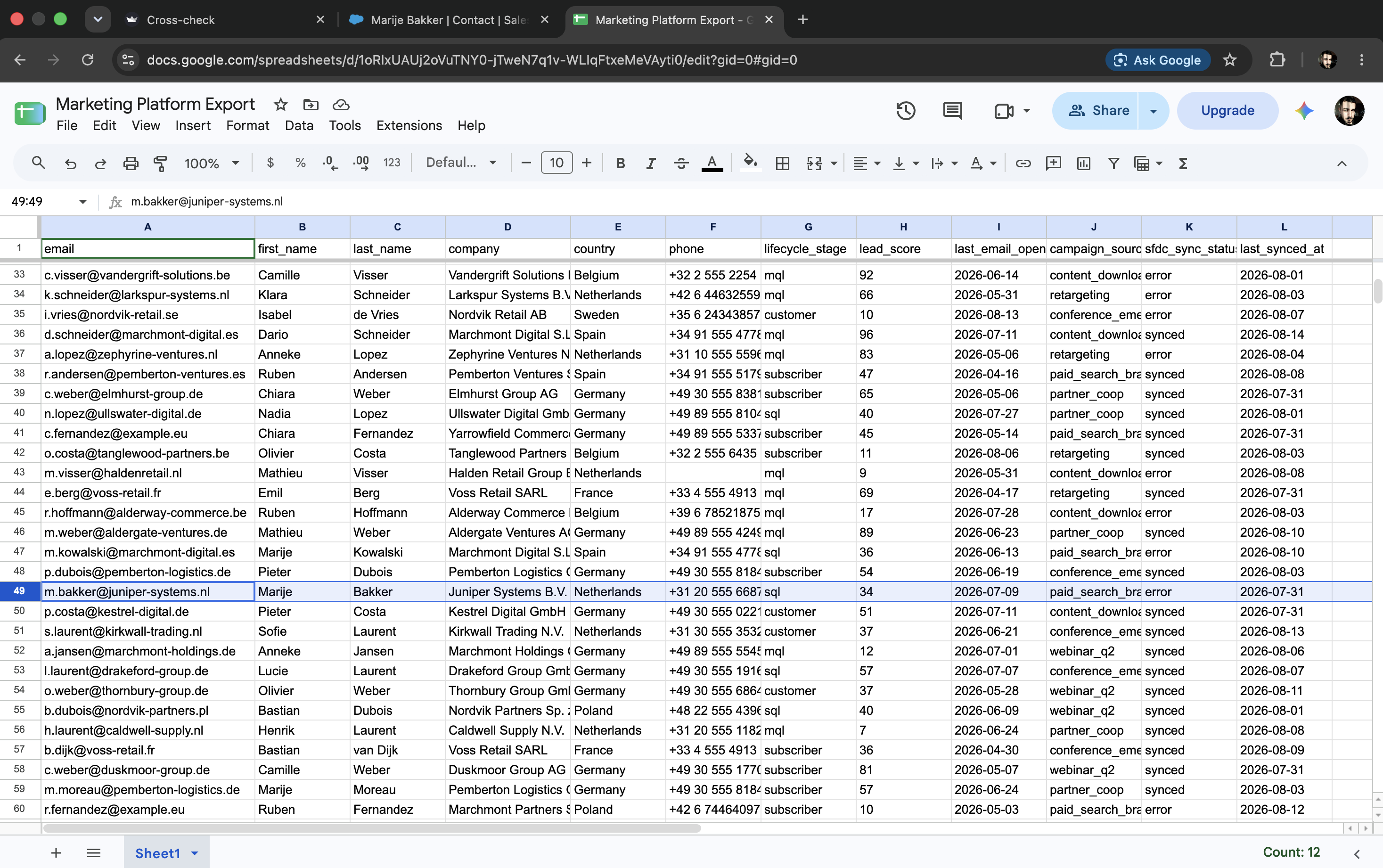Viewport: 1383px width, 868px height.
Task: Click the redo arrow icon
Action: pyautogui.click(x=100, y=163)
